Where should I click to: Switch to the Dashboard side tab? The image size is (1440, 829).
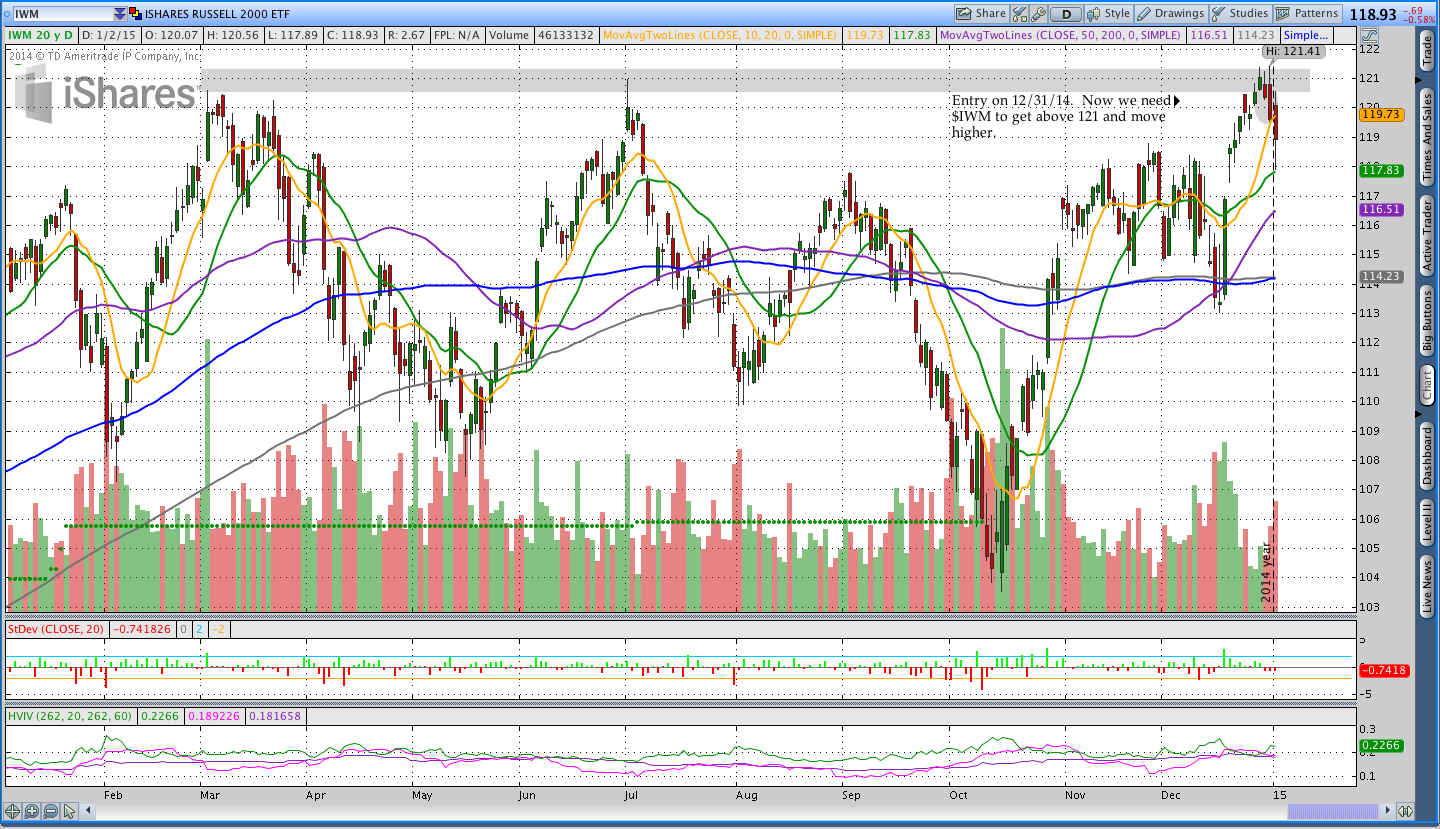point(1427,456)
